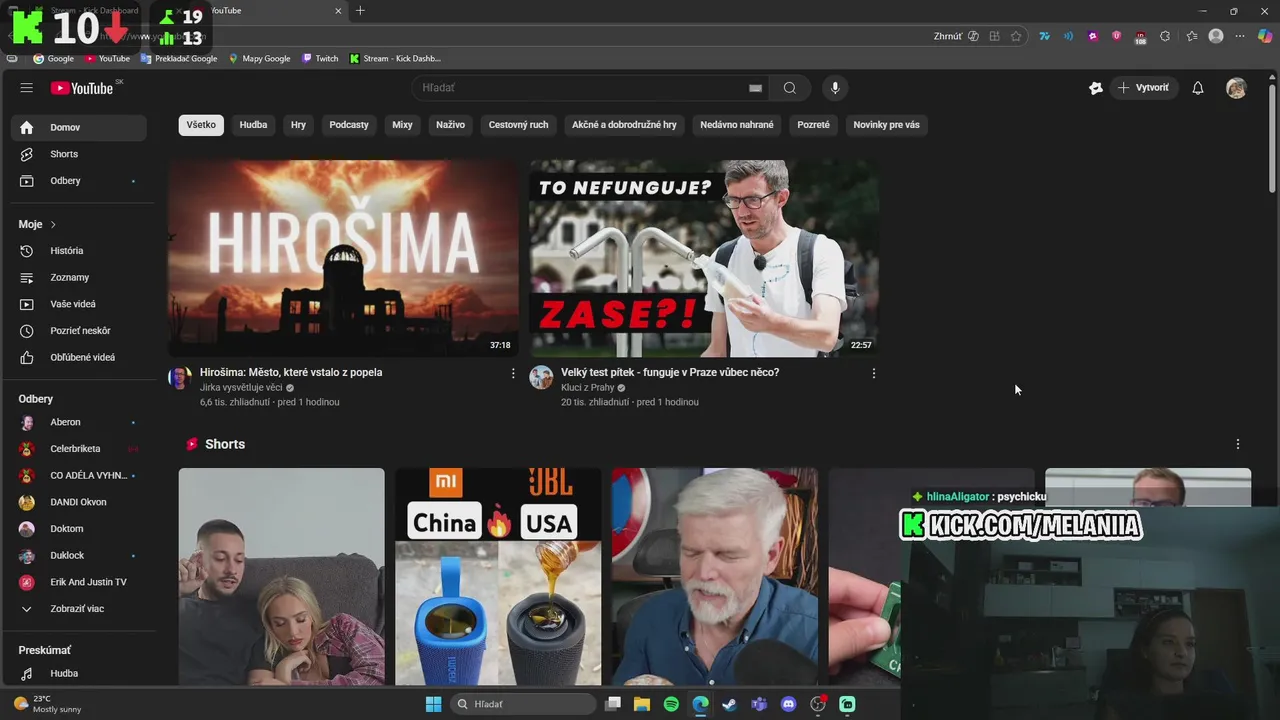The image size is (1280, 720).
Task: Open Discord from the taskbar
Action: coord(789,704)
